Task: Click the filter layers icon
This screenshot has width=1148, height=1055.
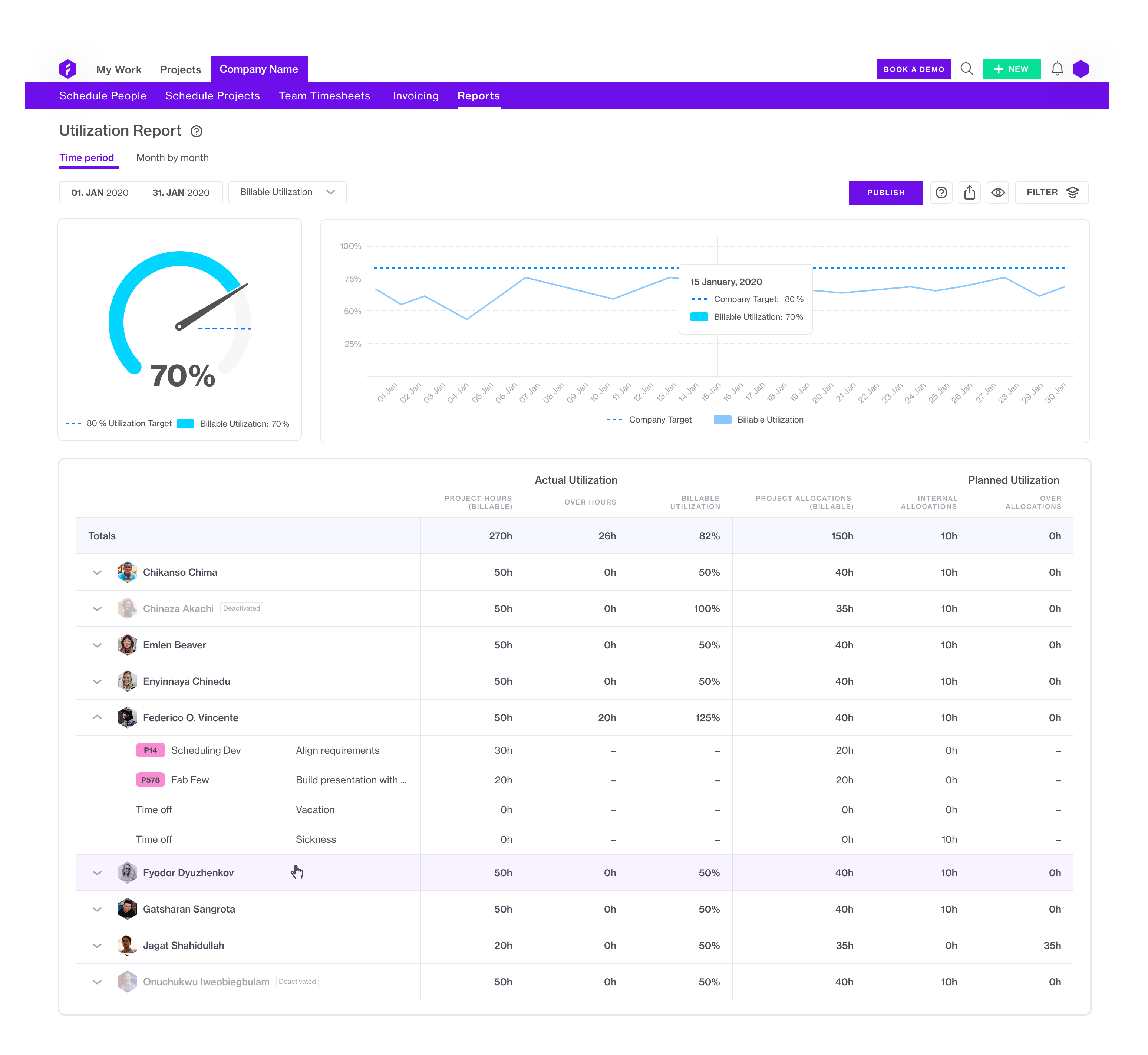Action: coord(1073,193)
